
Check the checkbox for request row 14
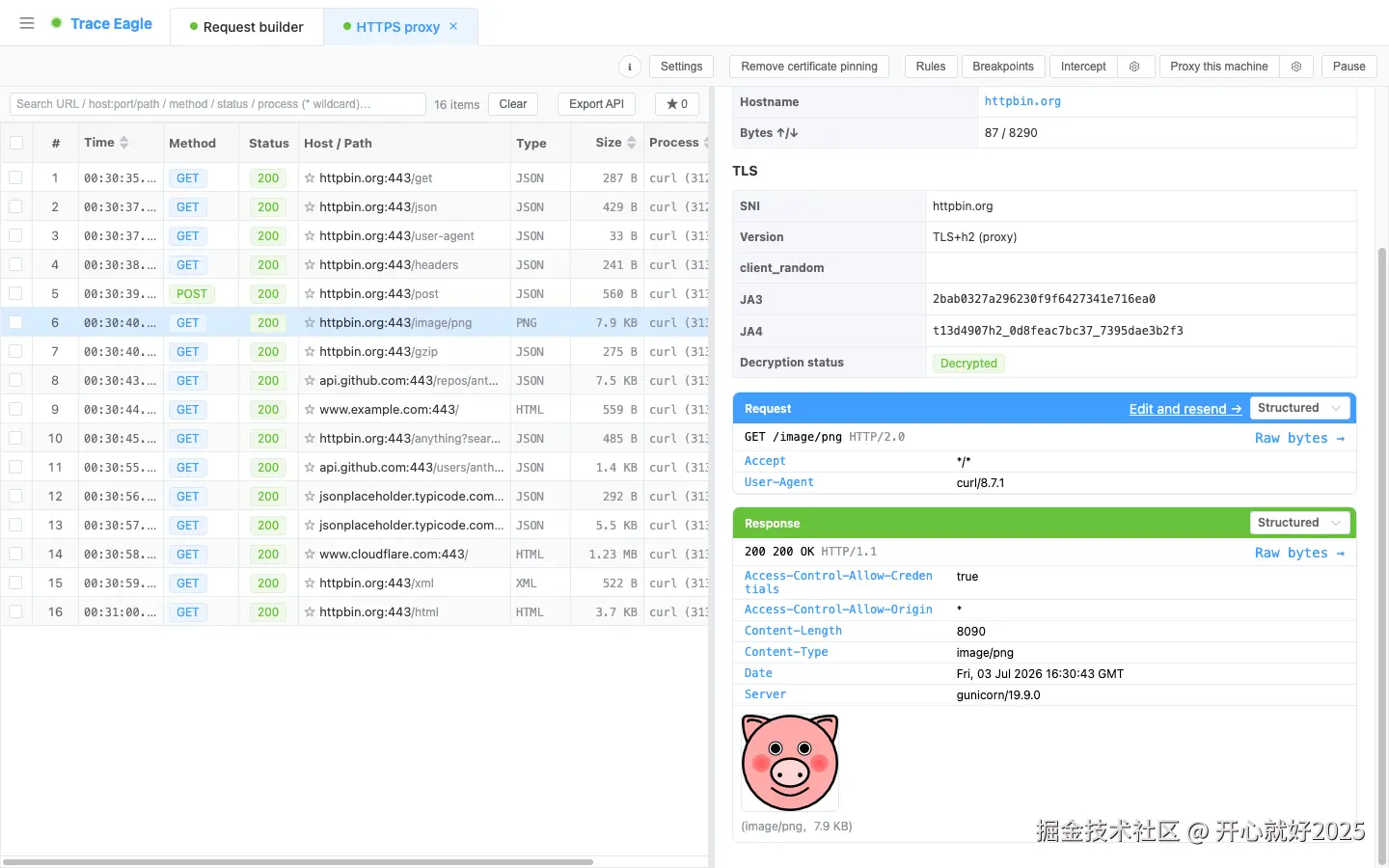(16, 555)
